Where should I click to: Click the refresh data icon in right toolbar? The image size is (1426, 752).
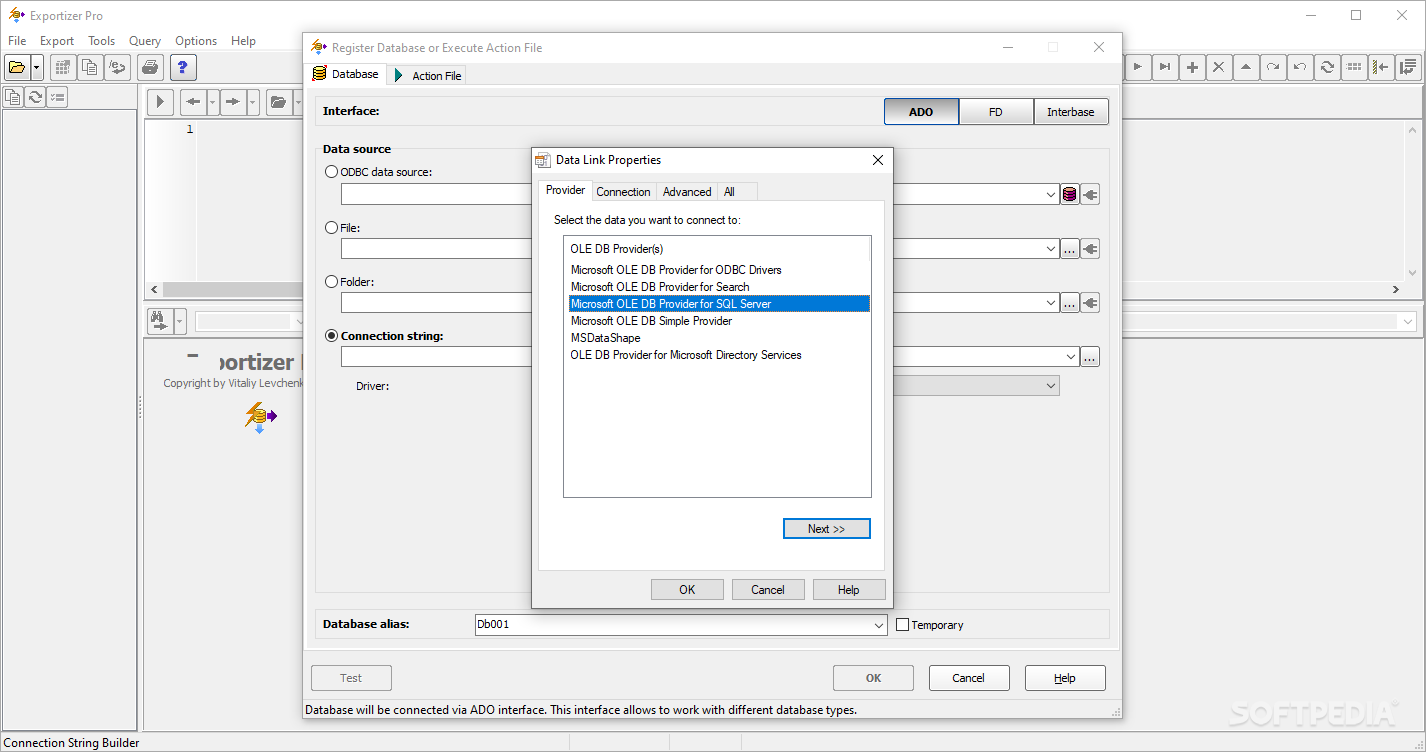1327,67
